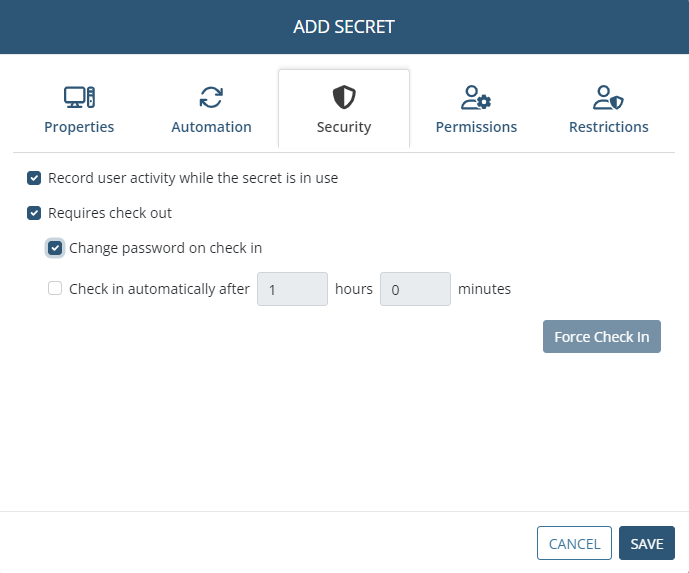Select the Security tab label

click(x=344, y=127)
